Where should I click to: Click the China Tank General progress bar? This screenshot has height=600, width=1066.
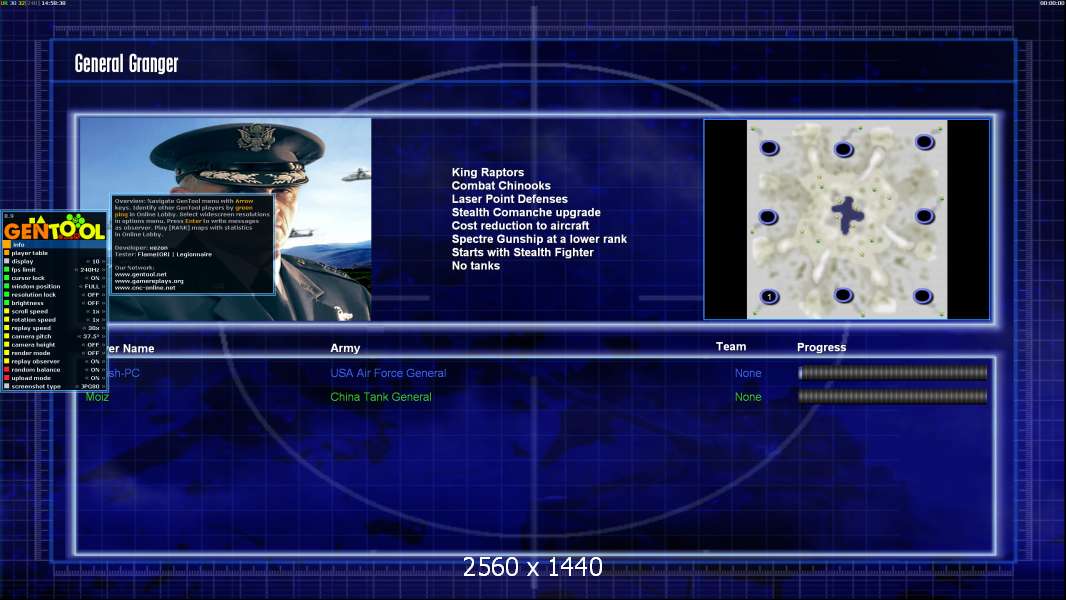click(x=893, y=397)
